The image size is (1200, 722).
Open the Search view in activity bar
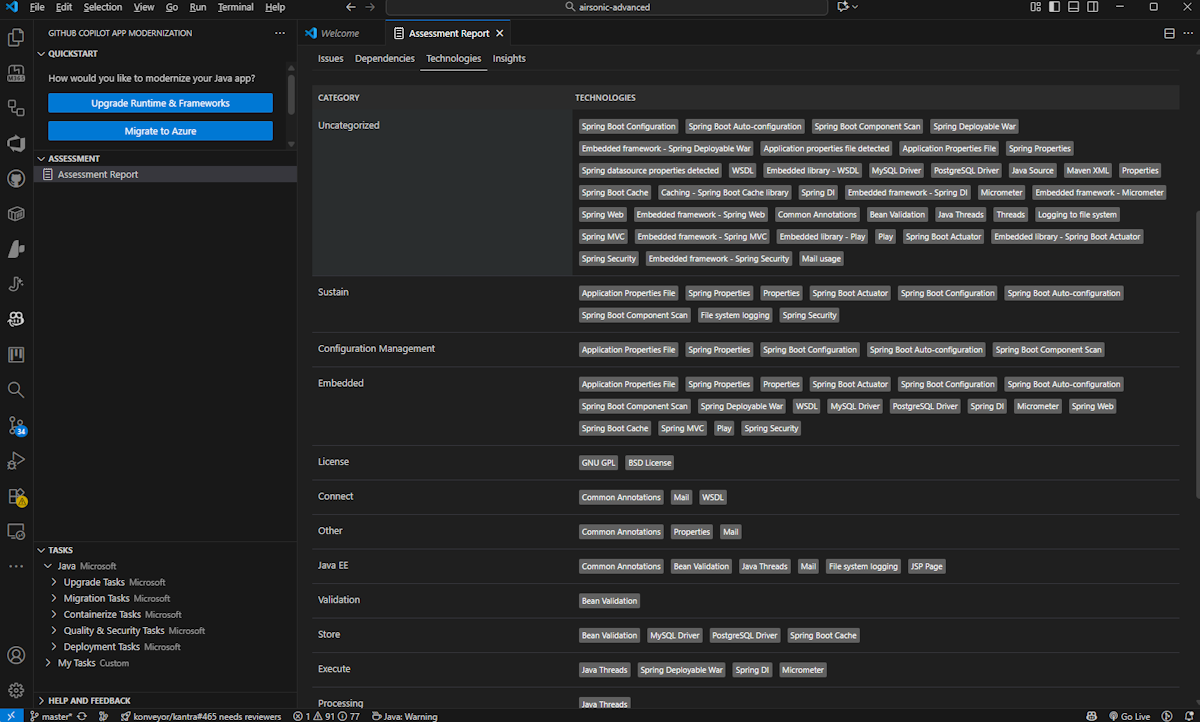coord(16,390)
